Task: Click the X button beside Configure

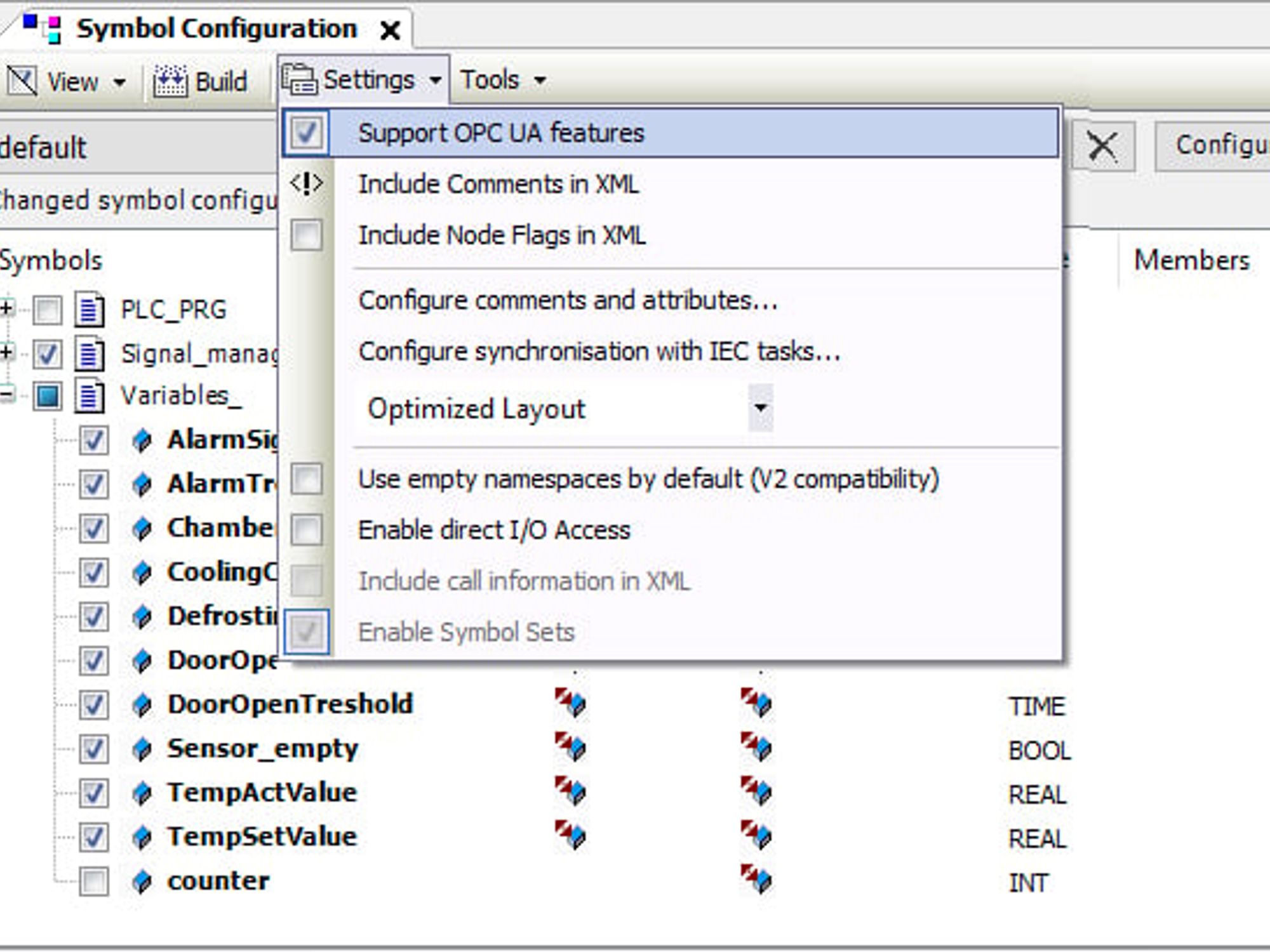Action: [1103, 146]
